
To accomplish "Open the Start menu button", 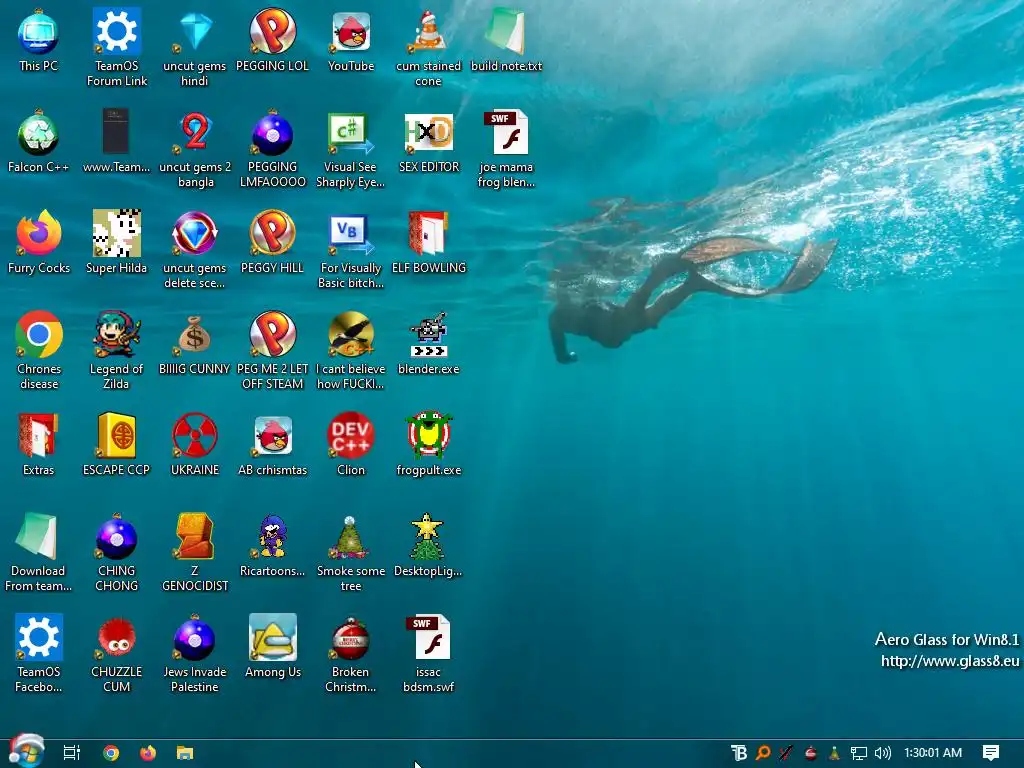I will (x=26, y=751).
